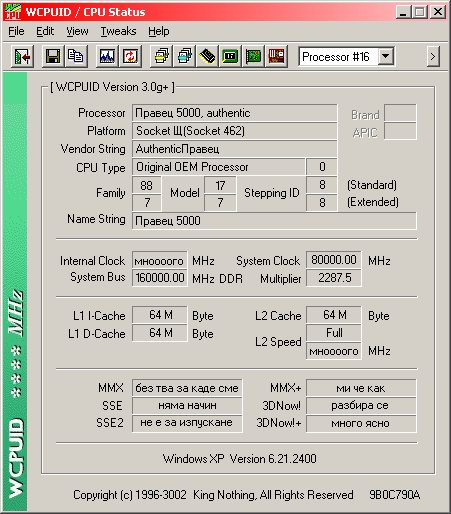Click the empty Brand field
The width and height of the screenshot is (451, 514).
400,113
